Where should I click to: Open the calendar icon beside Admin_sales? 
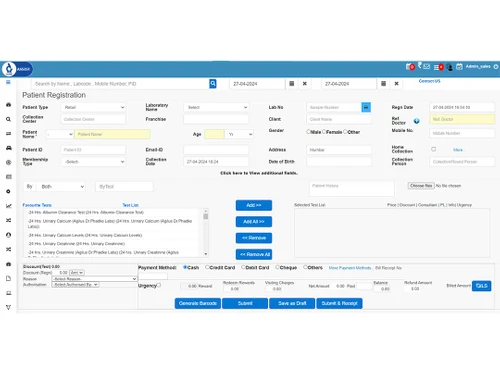(459, 67)
